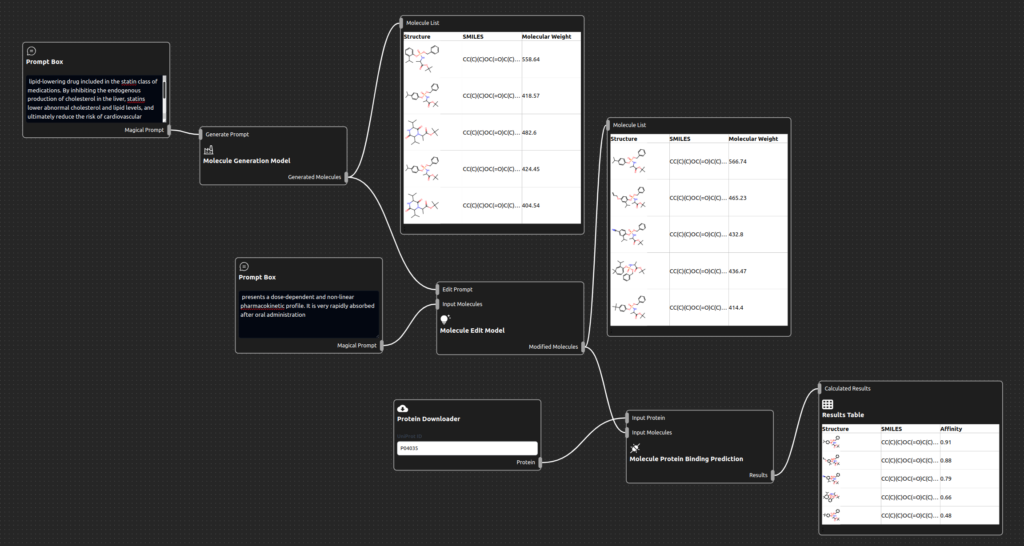Click the Edit Prompt input port

(437, 289)
